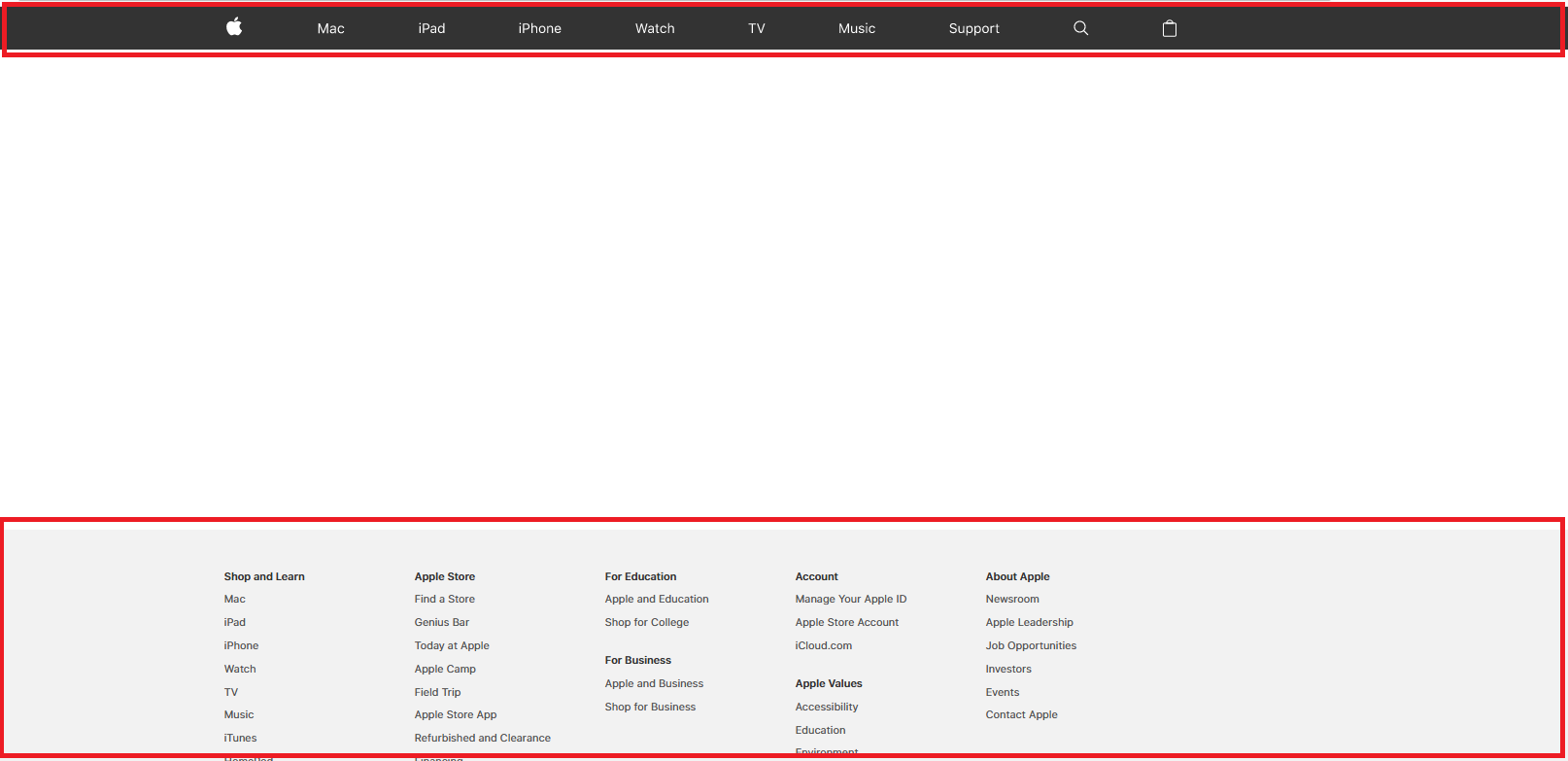Open the Newsroom footer link

pyautogui.click(x=1011, y=600)
